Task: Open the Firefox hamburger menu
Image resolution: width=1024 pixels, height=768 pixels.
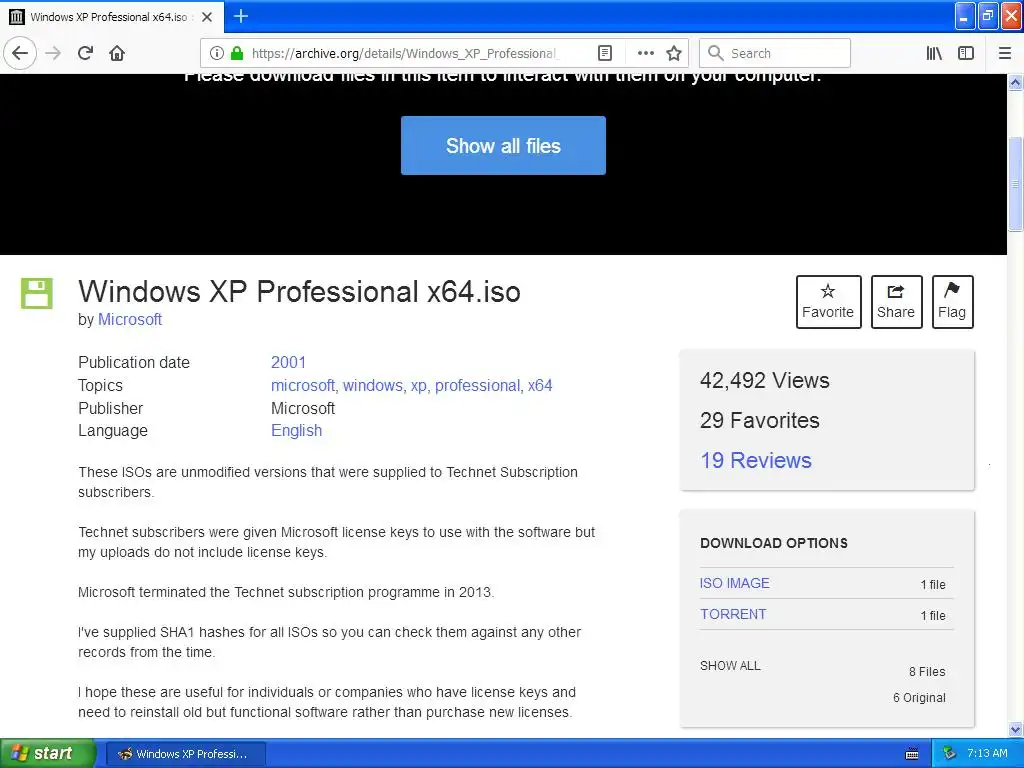Action: coord(1005,53)
